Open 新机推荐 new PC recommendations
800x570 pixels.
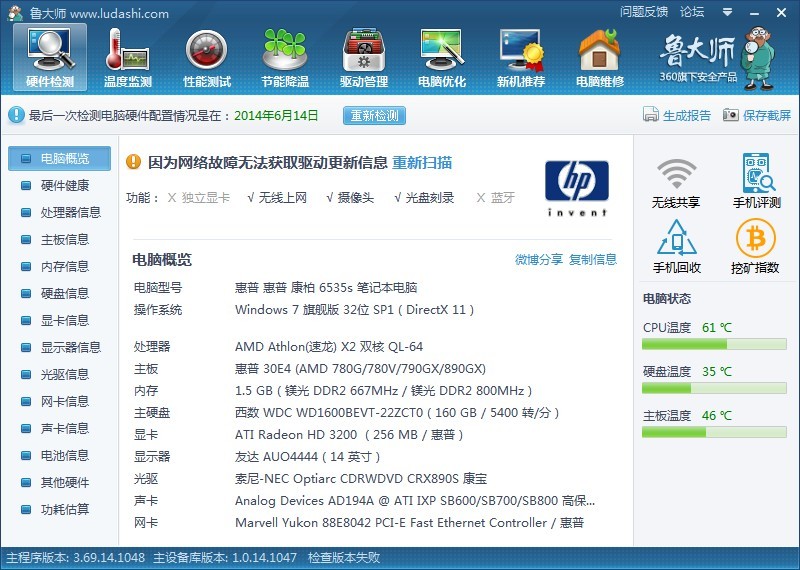click(x=521, y=58)
